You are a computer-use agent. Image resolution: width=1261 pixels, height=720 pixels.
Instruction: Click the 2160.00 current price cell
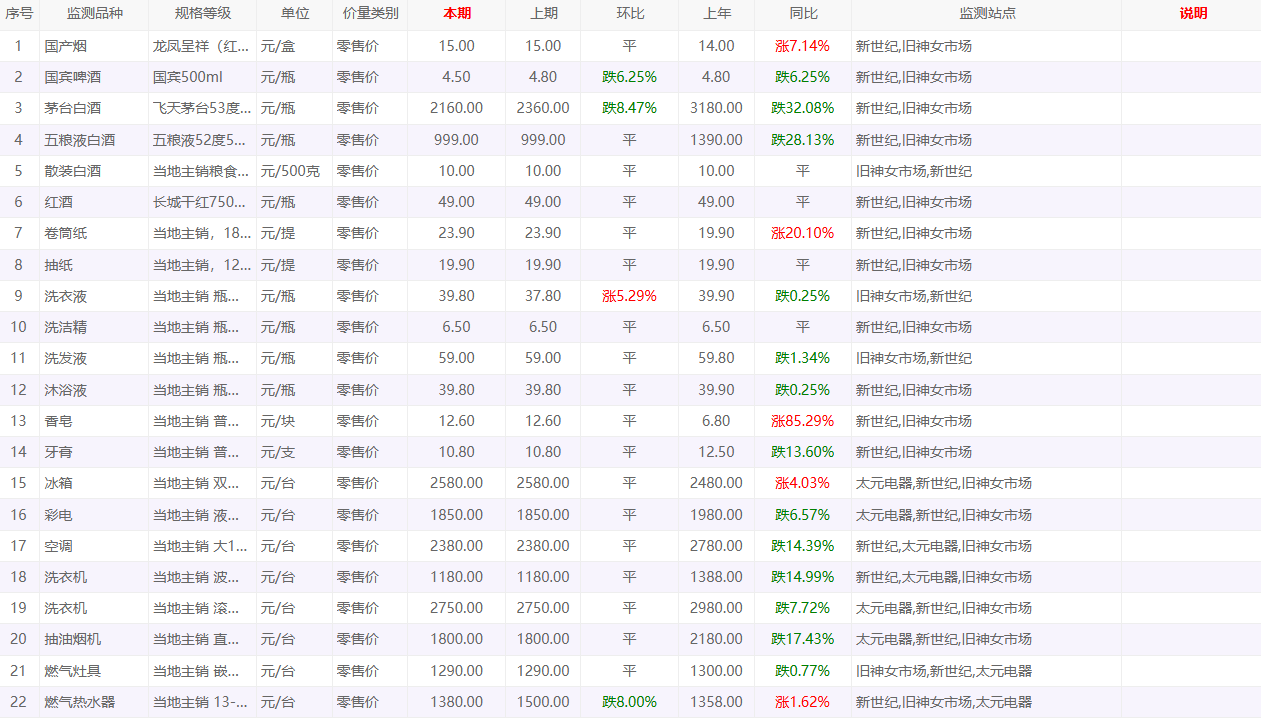point(456,108)
